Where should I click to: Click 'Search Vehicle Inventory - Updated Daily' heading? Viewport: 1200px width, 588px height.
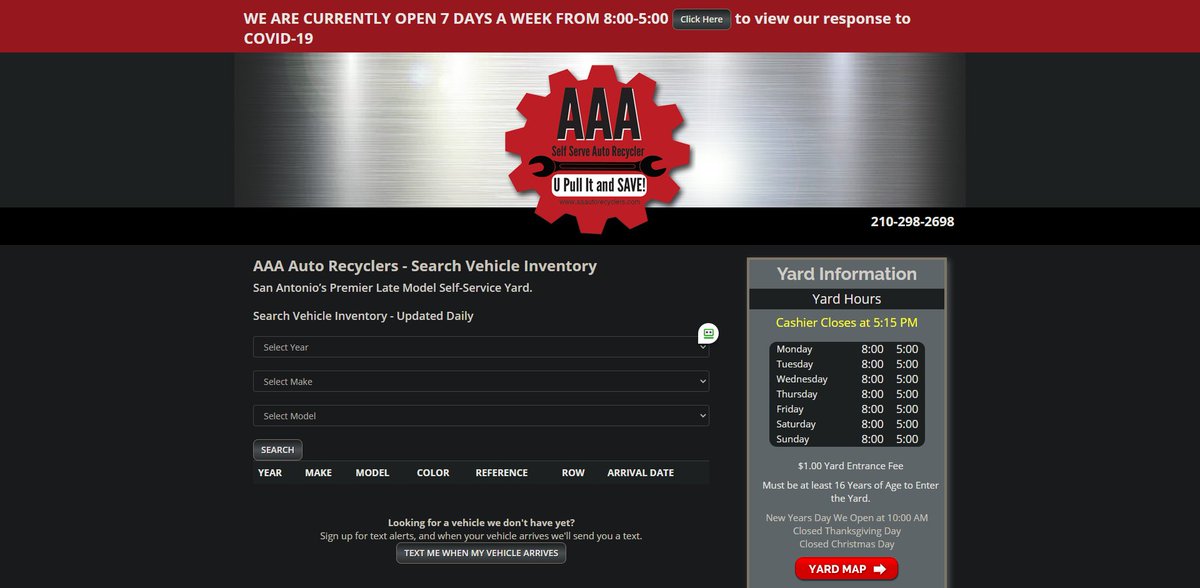(363, 316)
